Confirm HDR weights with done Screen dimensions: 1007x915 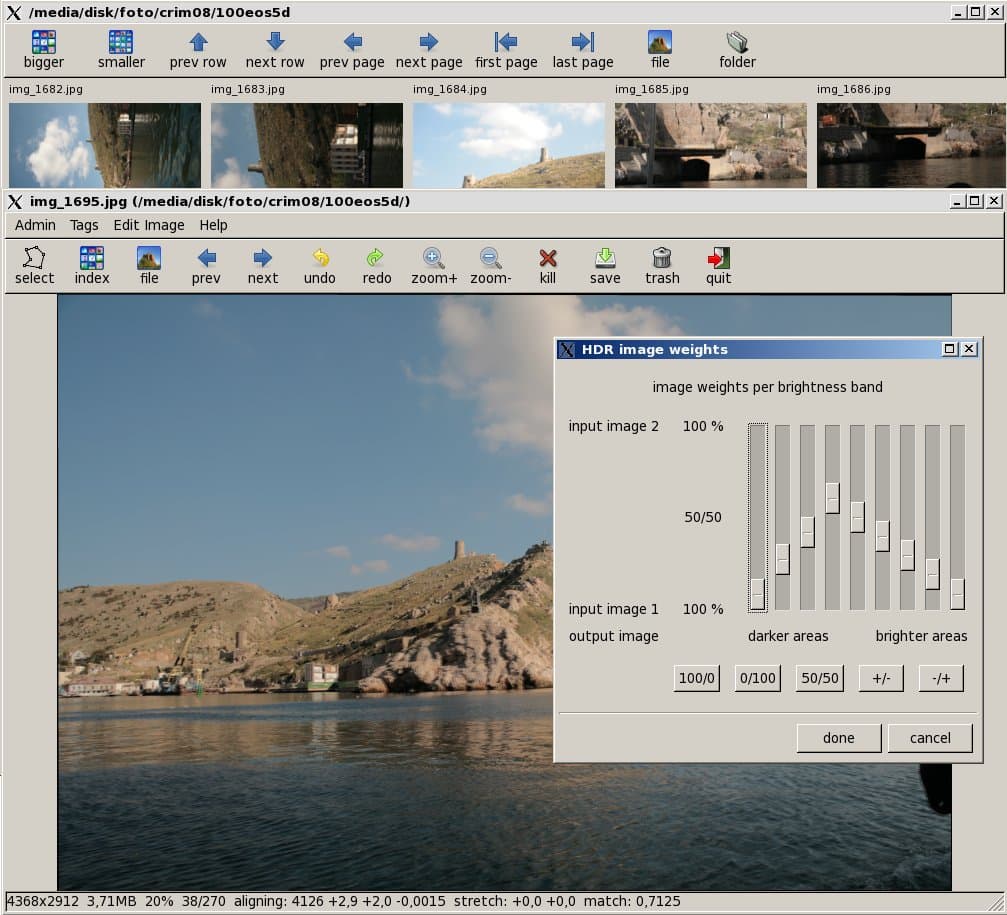point(838,738)
